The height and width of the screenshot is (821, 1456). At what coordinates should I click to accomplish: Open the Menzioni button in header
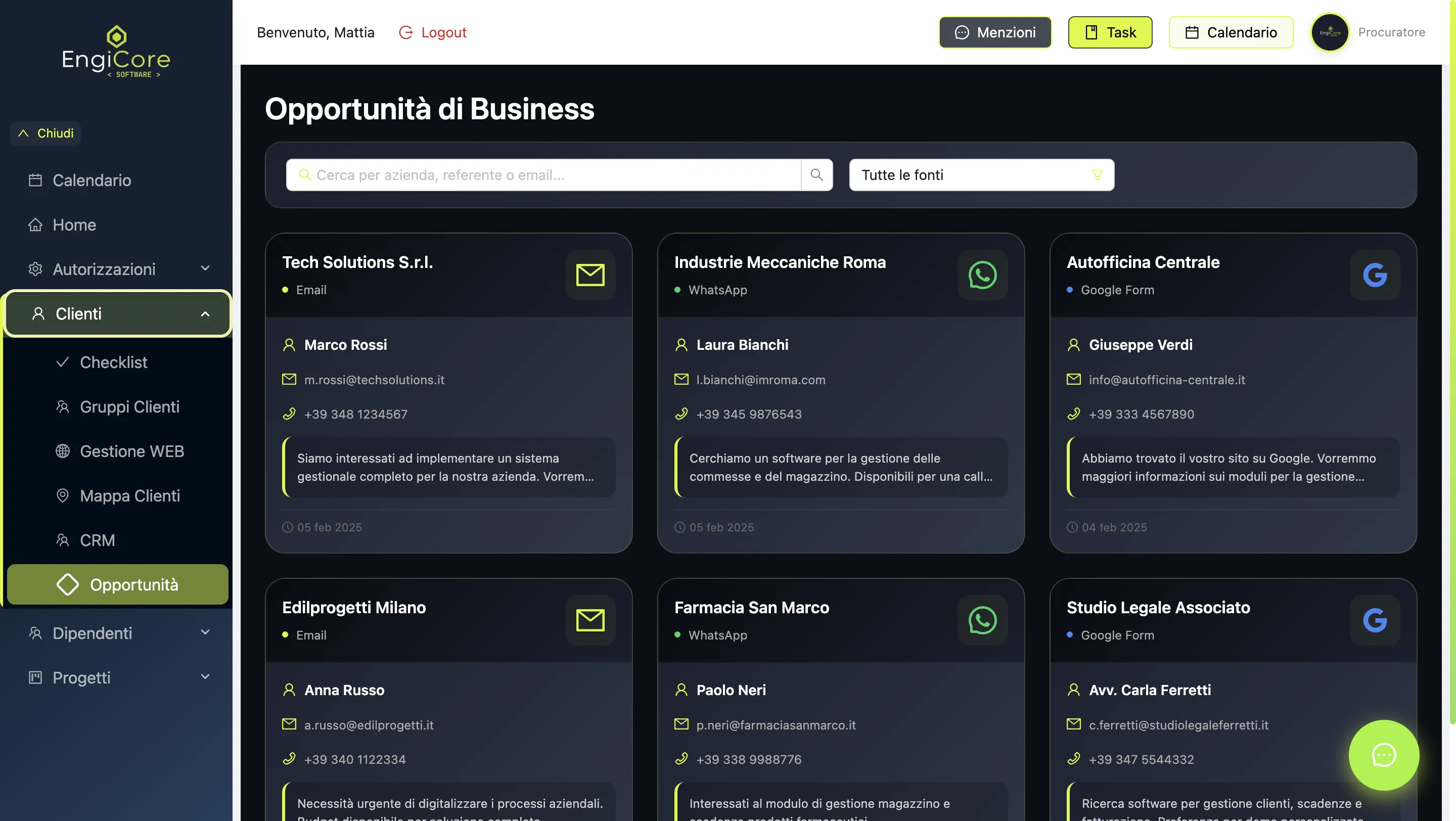click(995, 32)
